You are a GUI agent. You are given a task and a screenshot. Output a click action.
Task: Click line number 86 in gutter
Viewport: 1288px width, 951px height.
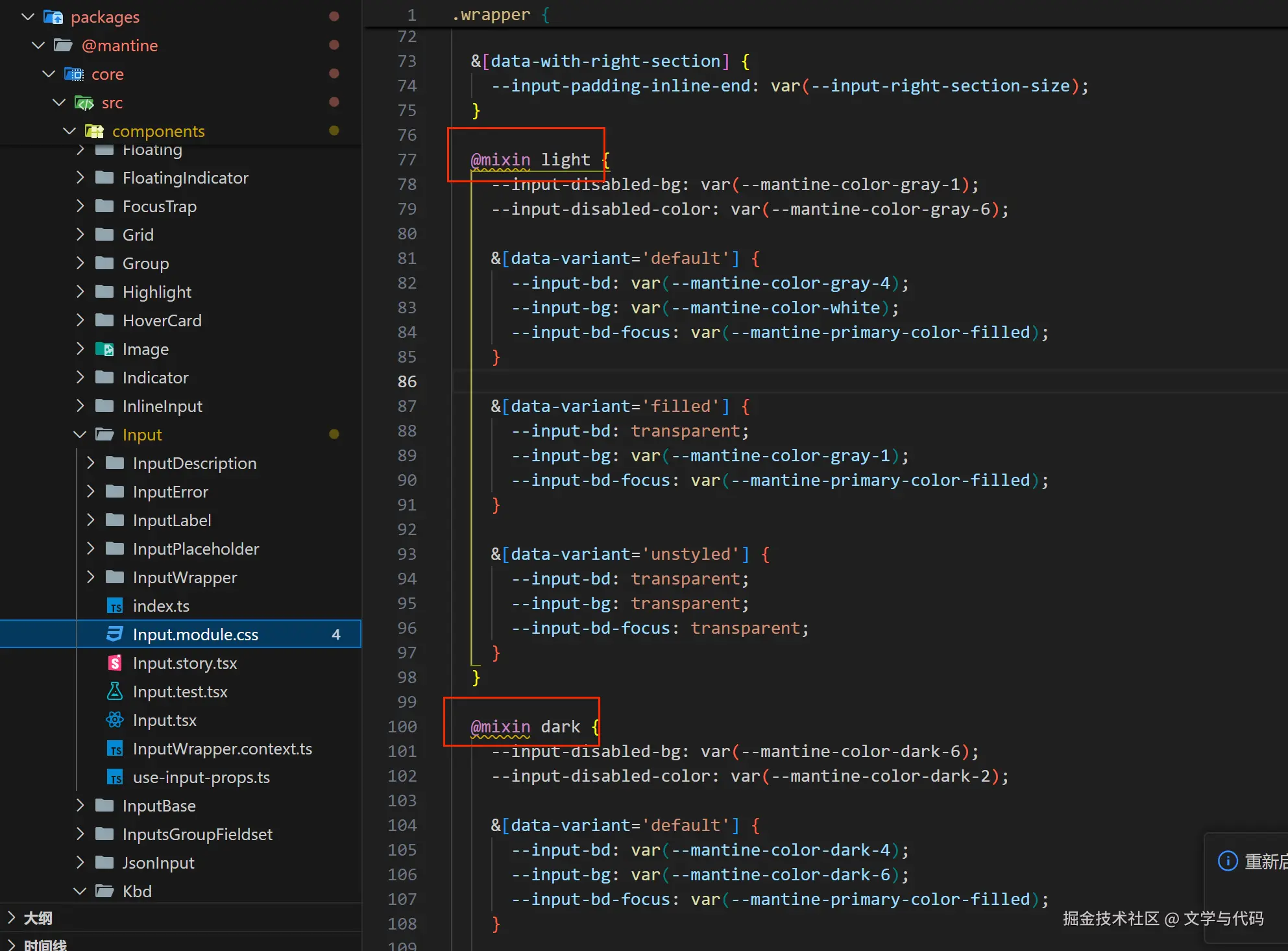coord(407,381)
